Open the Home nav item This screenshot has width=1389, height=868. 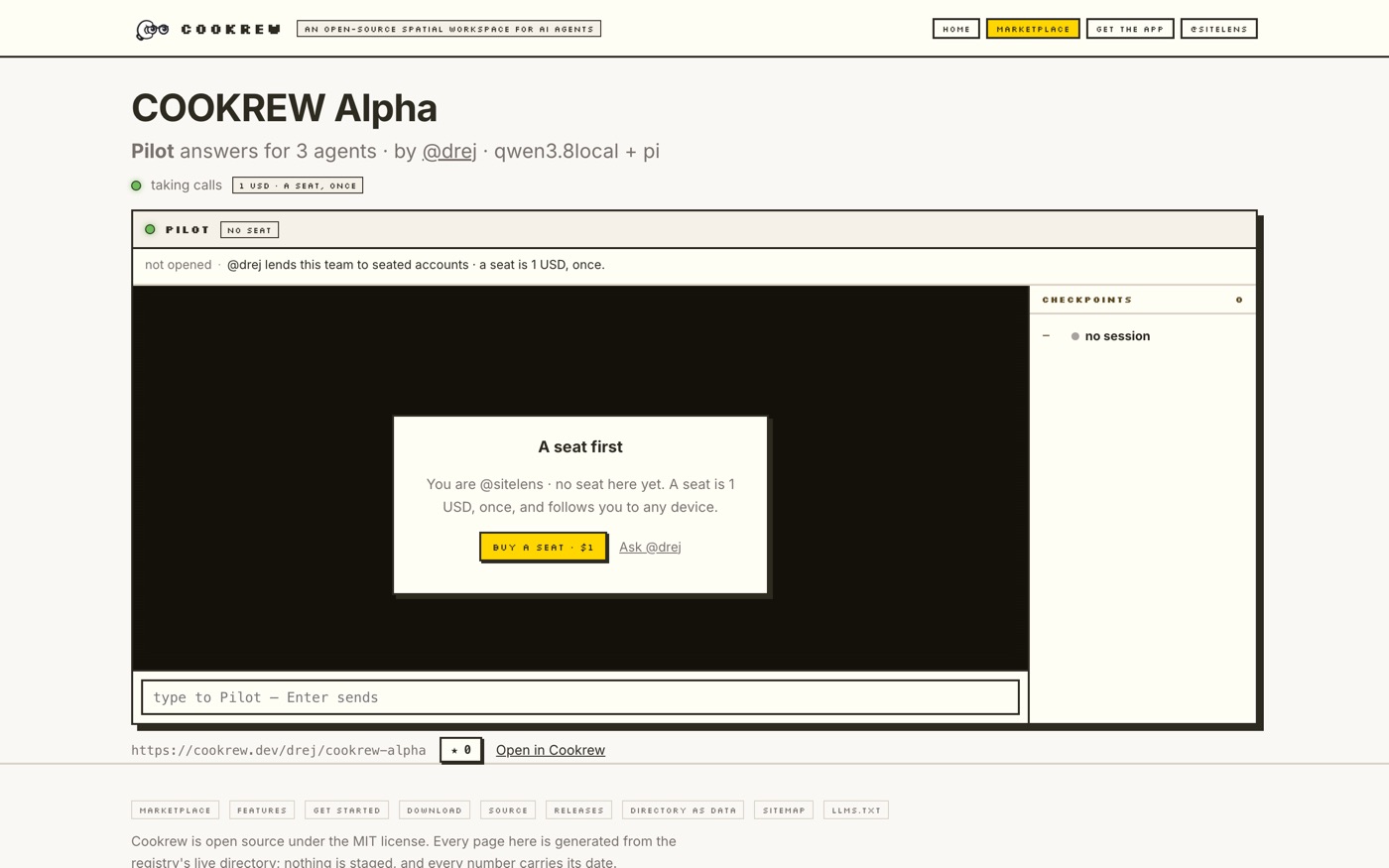pyautogui.click(x=955, y=29)
